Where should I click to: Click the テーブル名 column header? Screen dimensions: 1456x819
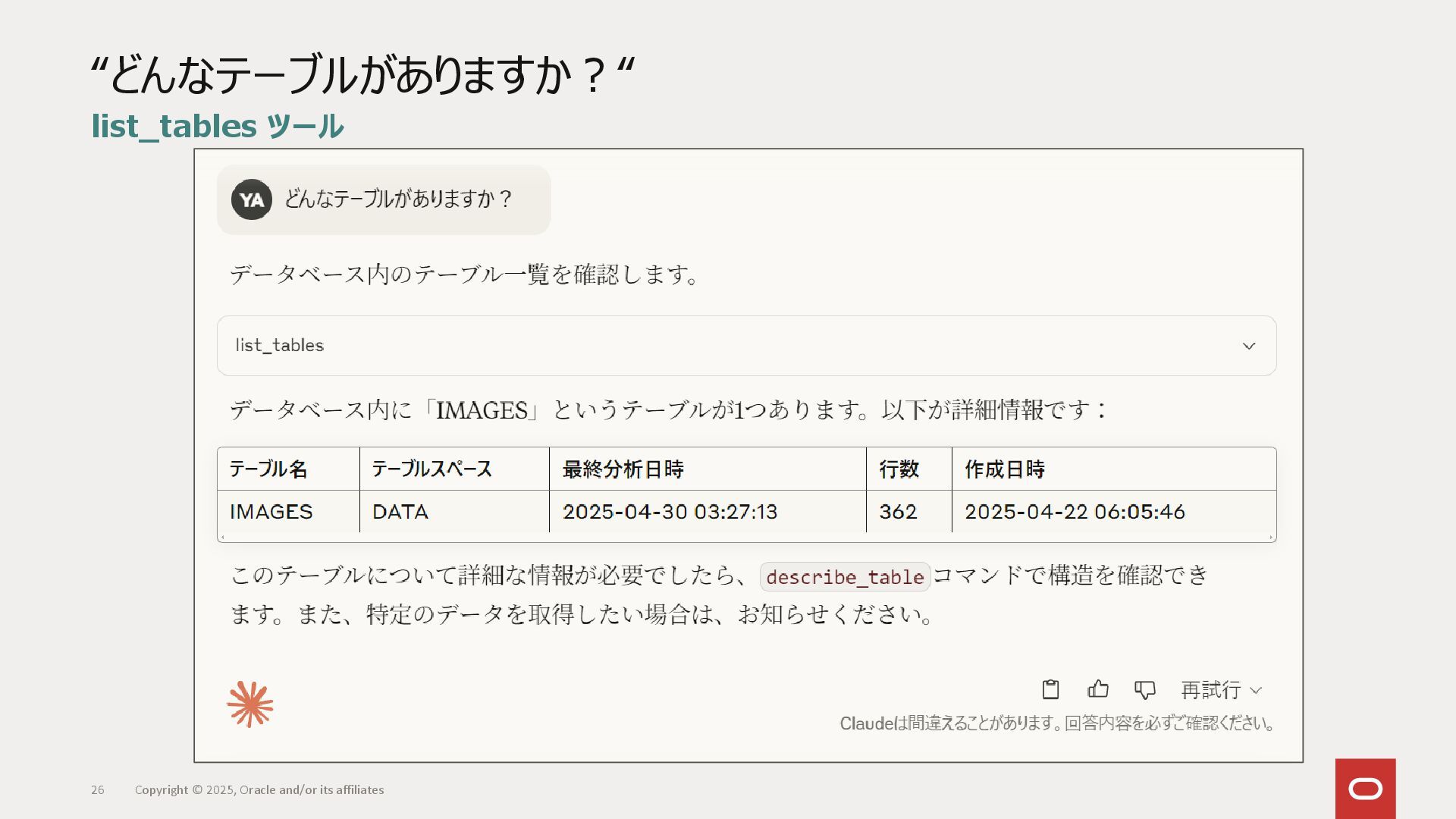[268, 469]
